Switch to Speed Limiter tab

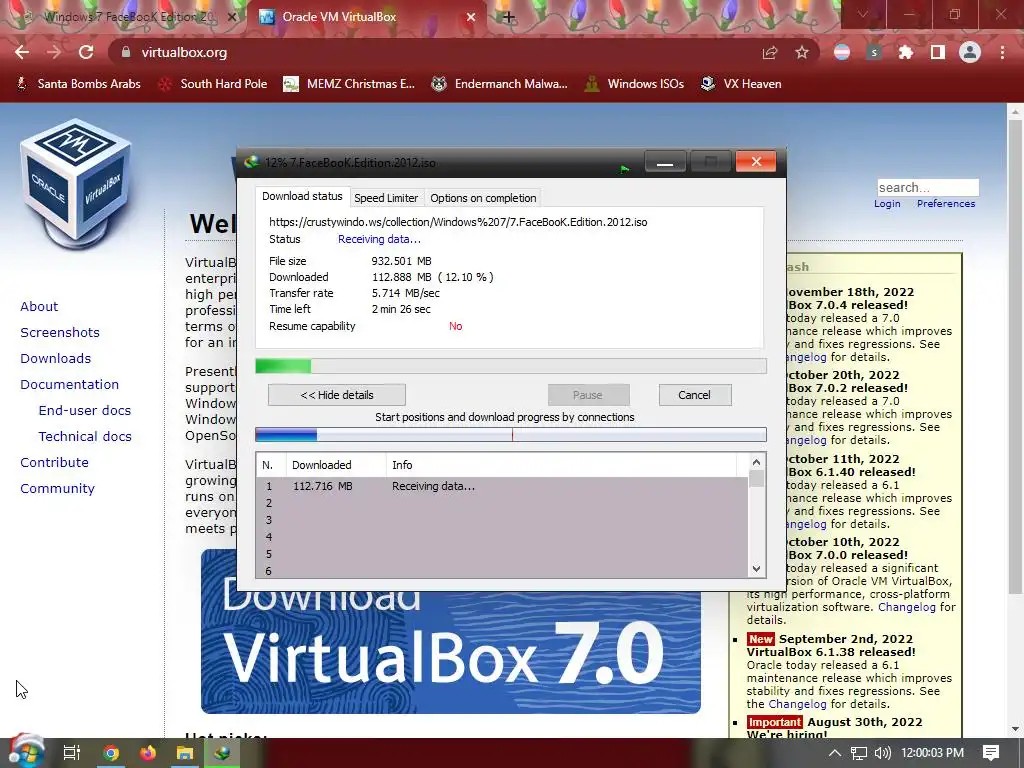[386, 198]
